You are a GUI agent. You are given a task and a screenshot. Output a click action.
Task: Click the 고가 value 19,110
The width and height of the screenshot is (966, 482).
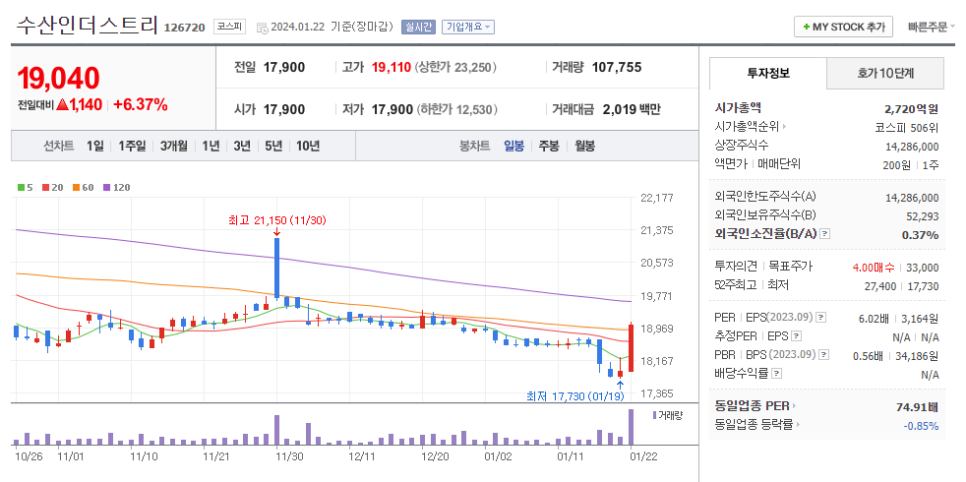coord(391,67)
